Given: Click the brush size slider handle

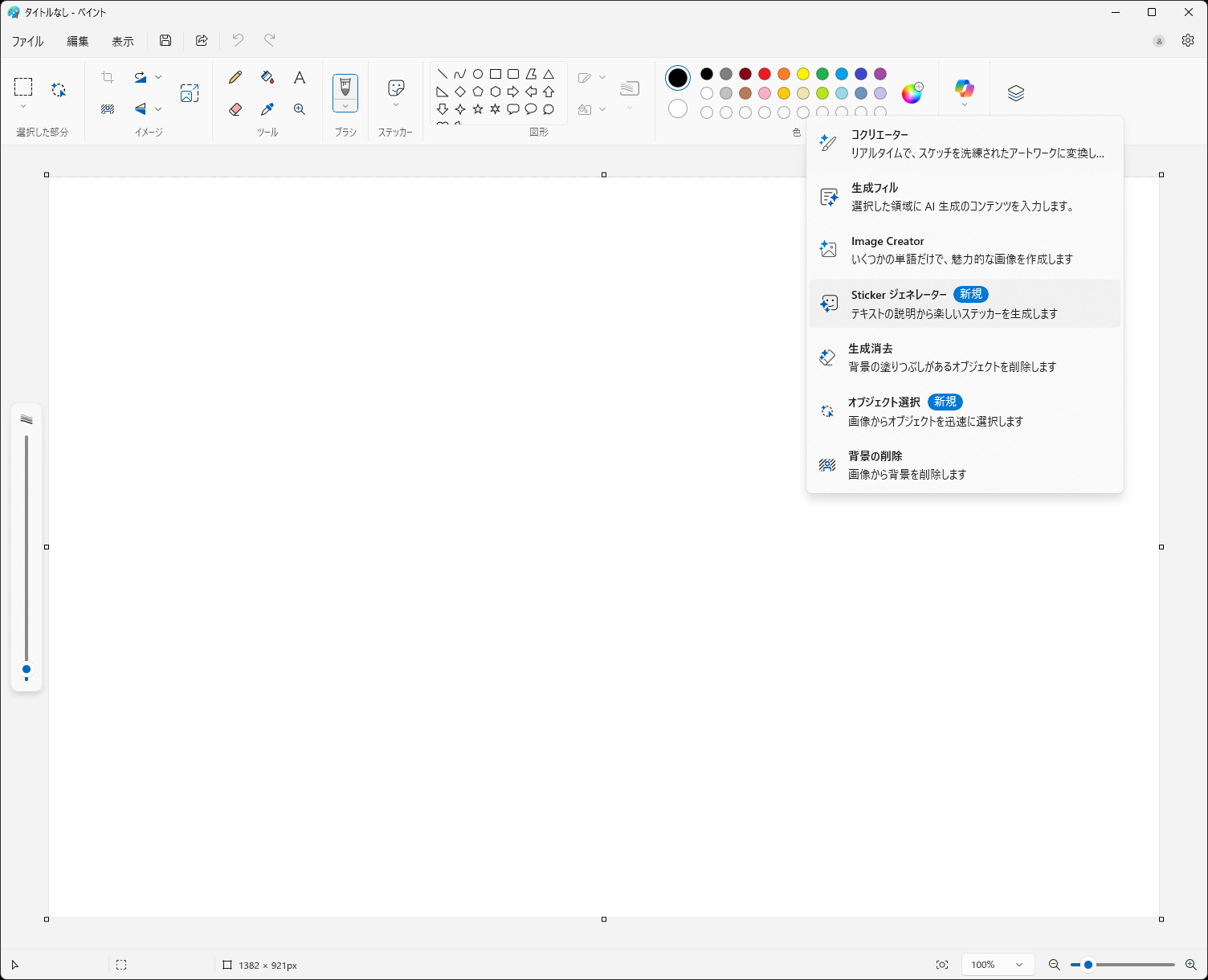Looking at the screenshot, I should click(x=27, y=669).
